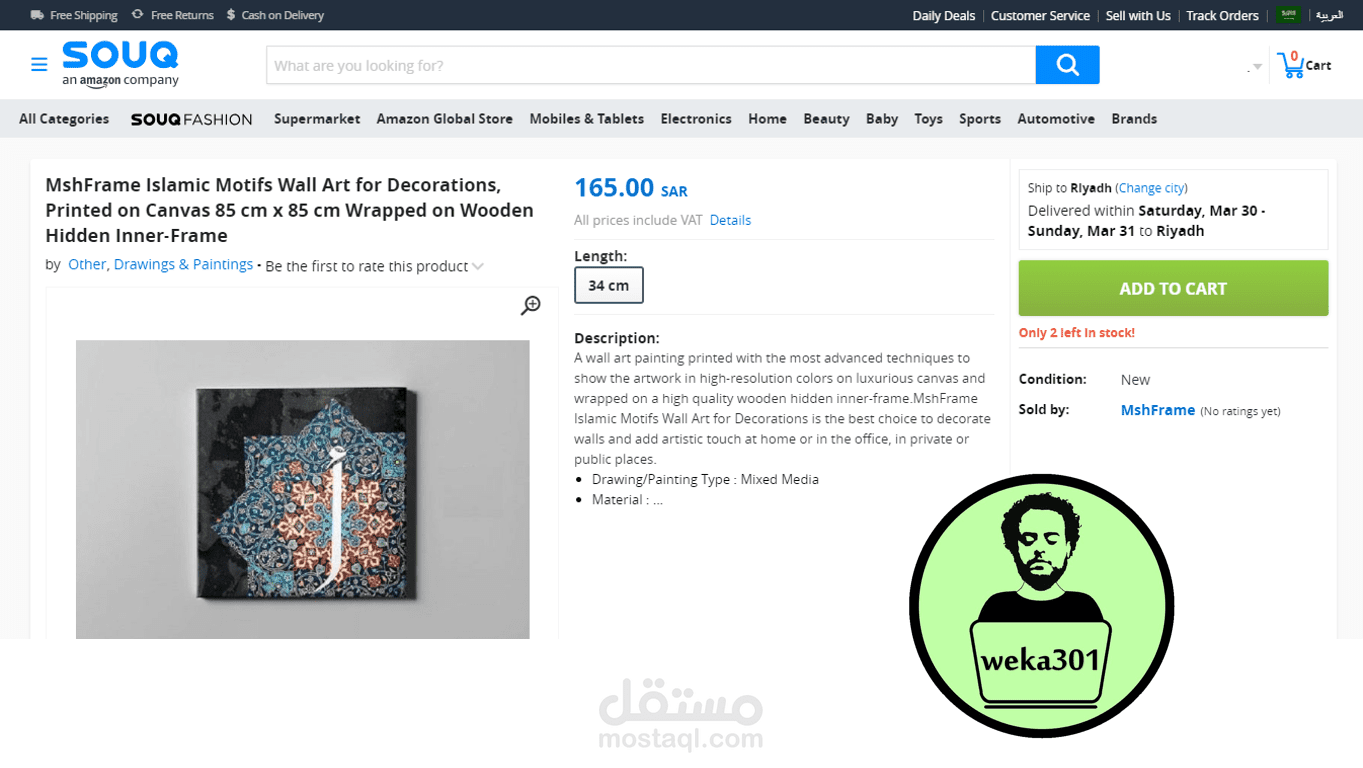Select the 34 cm length option
Screen dimensions: 1363x768
pos(609,285)
